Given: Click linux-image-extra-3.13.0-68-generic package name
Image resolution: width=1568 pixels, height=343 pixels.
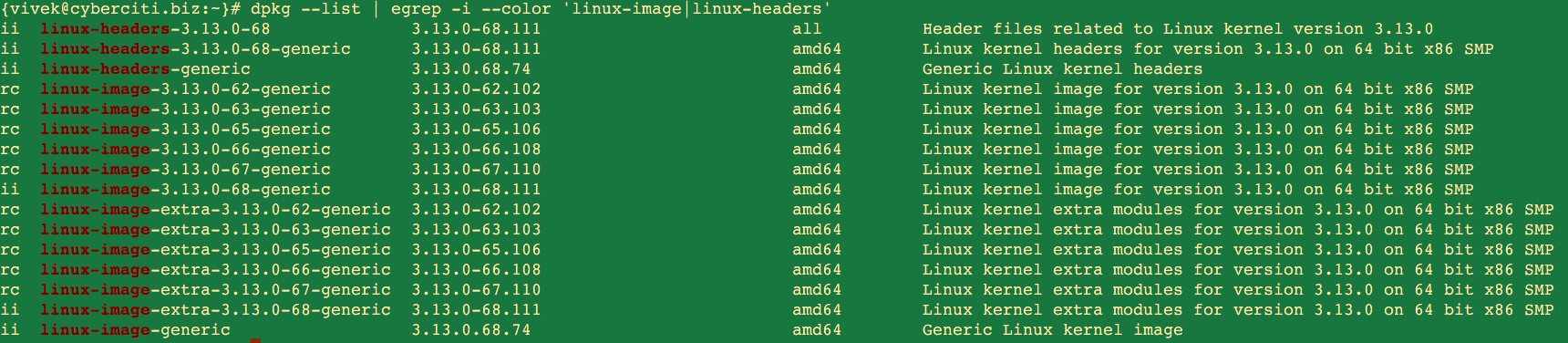Looking at the screenshot, I should [x=215, y=310].
